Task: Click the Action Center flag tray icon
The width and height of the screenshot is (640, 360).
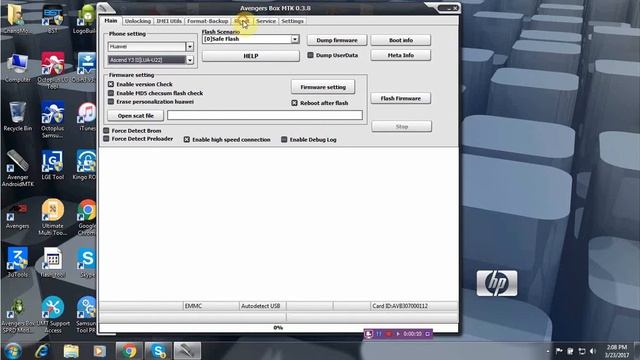Action: [x=559, y=351]
